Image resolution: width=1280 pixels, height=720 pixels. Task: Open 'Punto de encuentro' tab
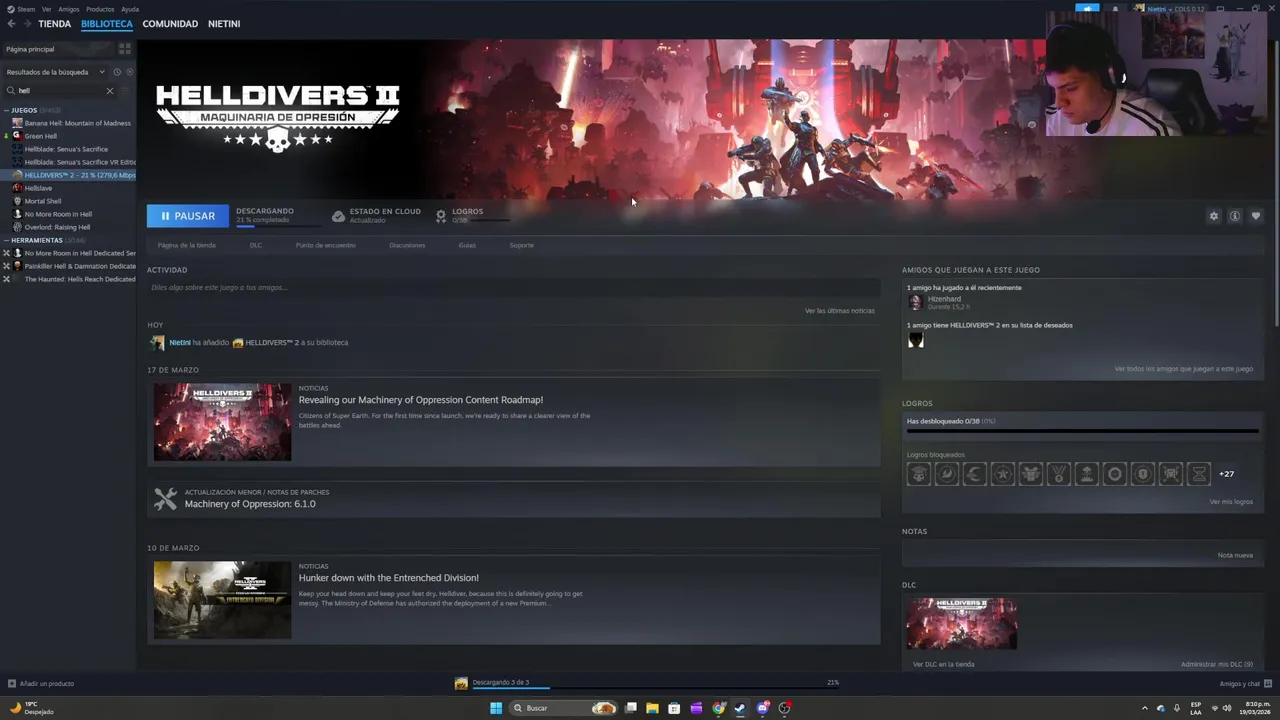tap(325, 245)
